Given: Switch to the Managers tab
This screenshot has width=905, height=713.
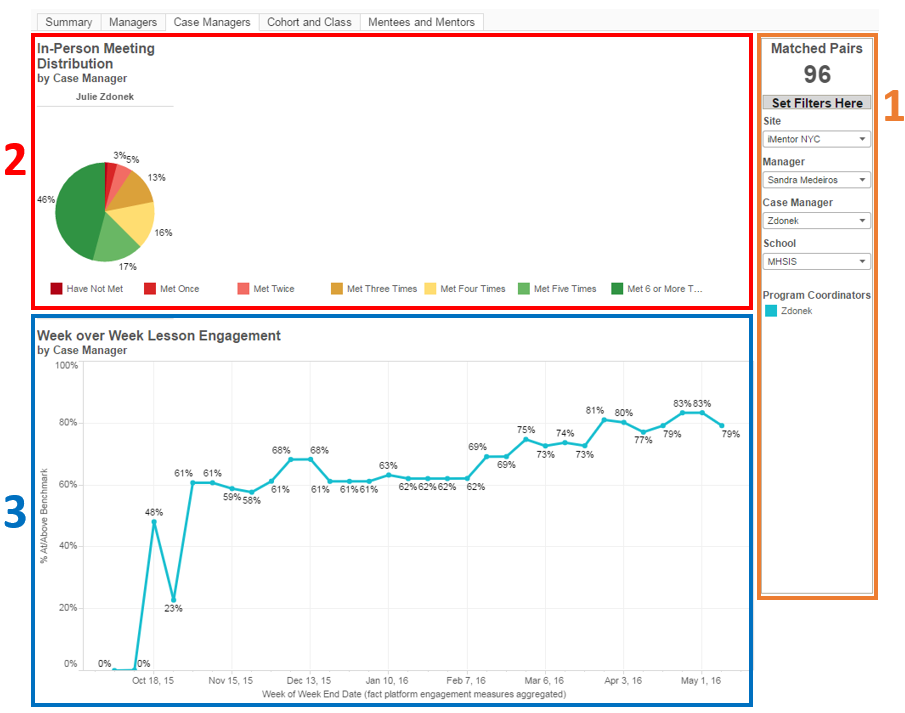Looking at the screenshot, I should coord(133,22).
